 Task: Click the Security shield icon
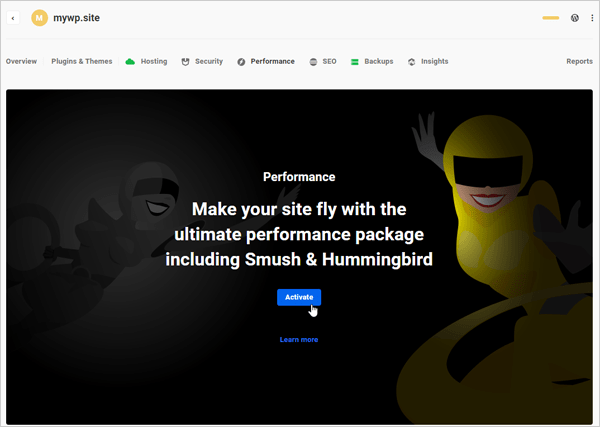pyautogui.click(x=186, y=62)
